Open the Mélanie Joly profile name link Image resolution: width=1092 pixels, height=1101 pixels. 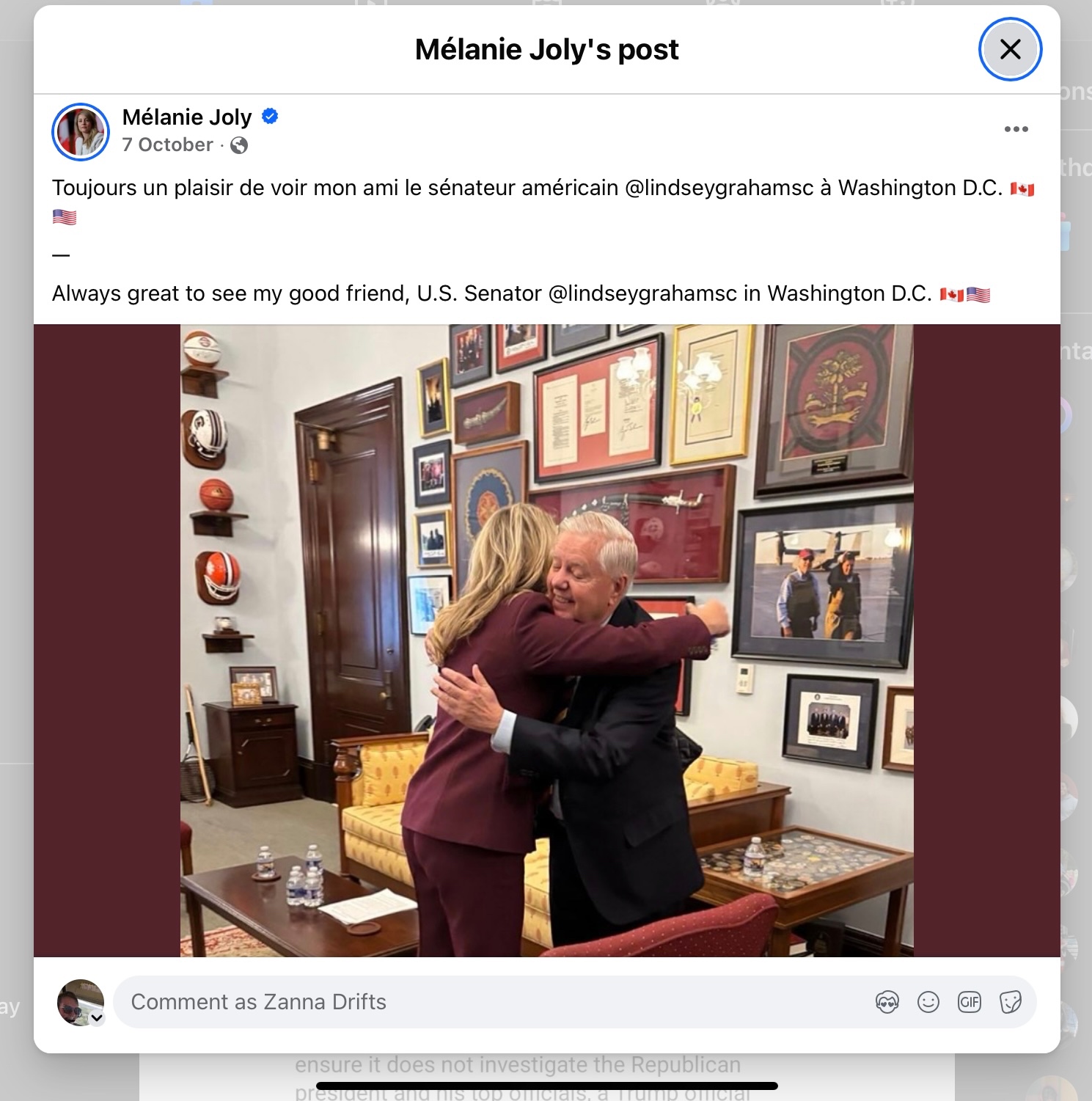click(x=187, y=117)
